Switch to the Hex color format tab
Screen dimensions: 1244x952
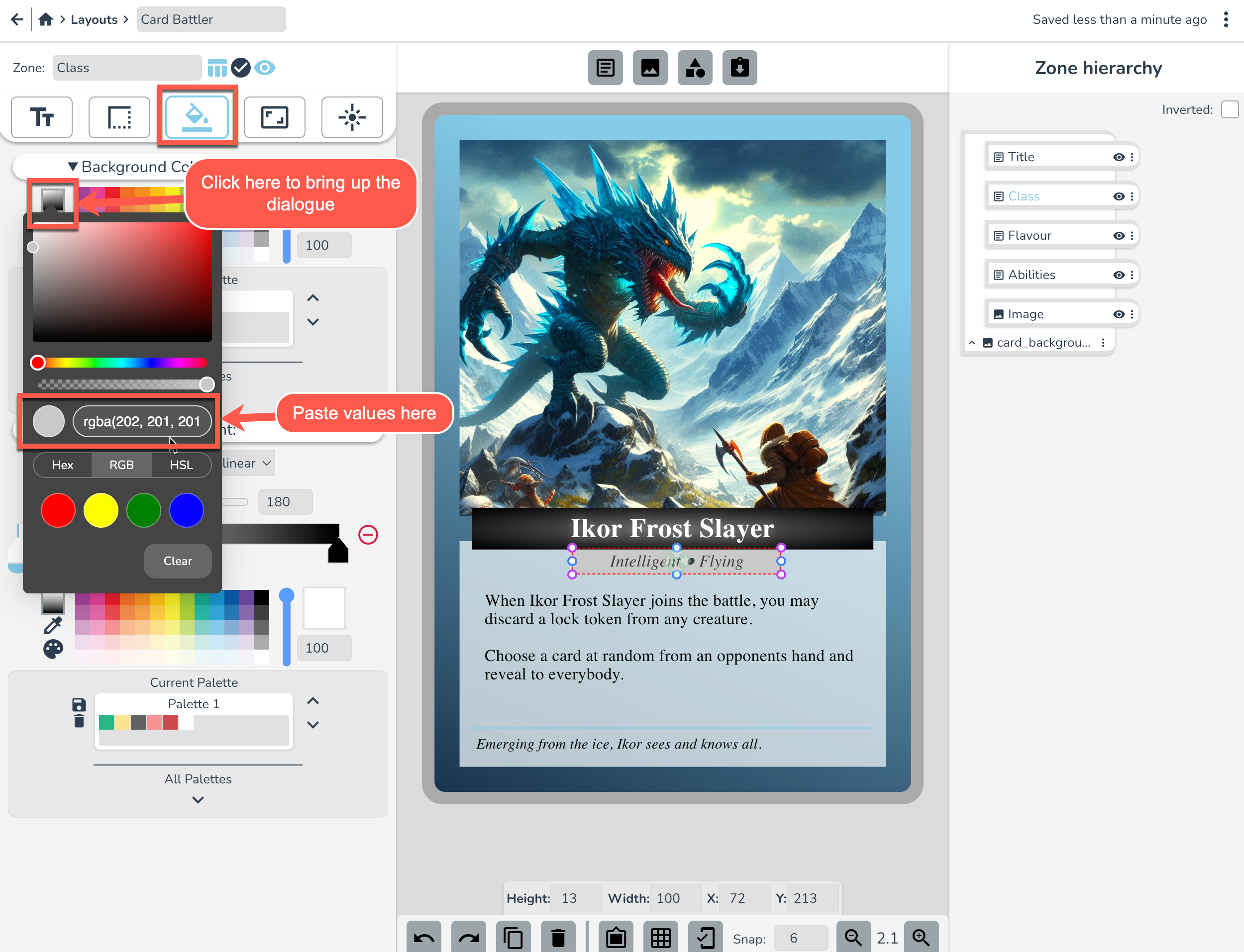coord(62,465)
